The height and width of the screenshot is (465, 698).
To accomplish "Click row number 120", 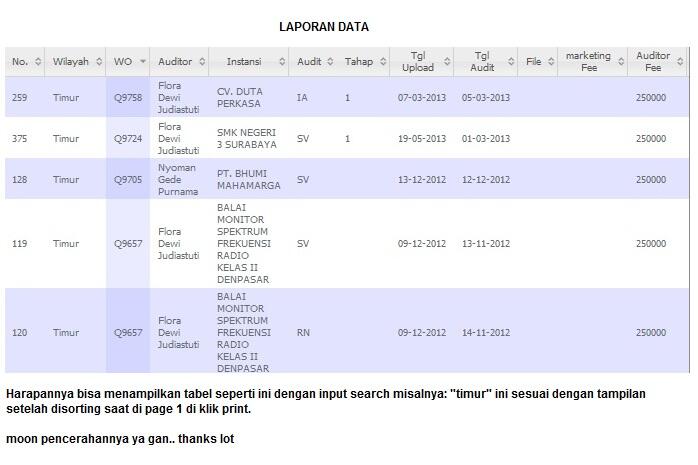I will pyautogui.click(x=20, y=332).
